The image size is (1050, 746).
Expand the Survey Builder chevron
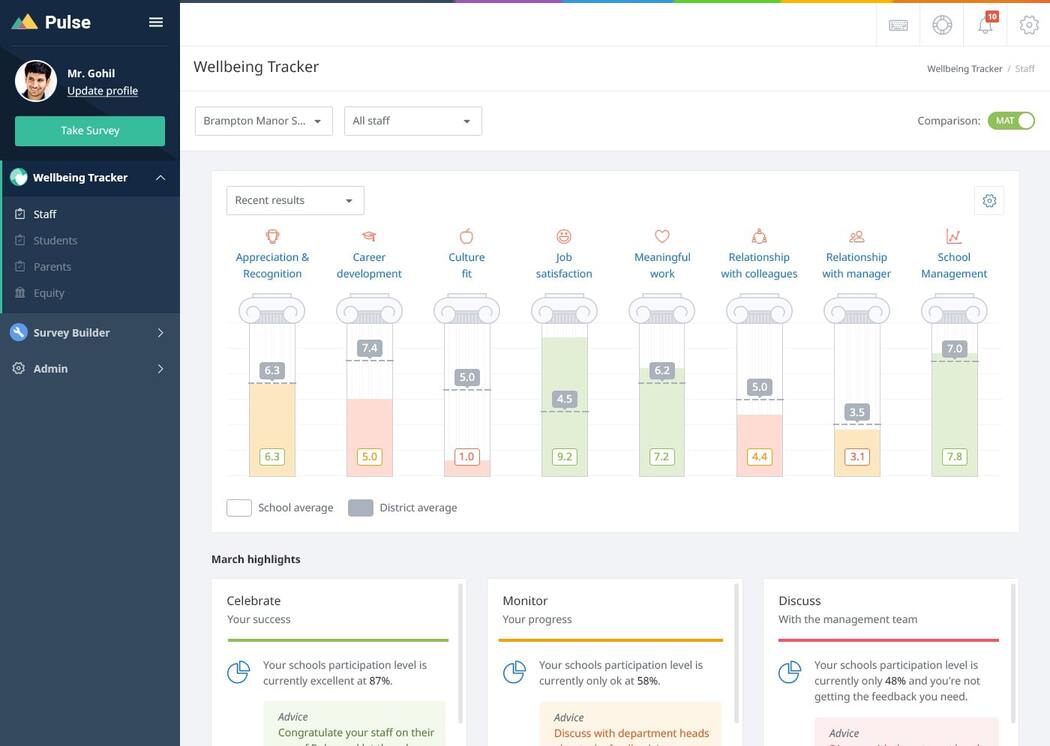161,332
